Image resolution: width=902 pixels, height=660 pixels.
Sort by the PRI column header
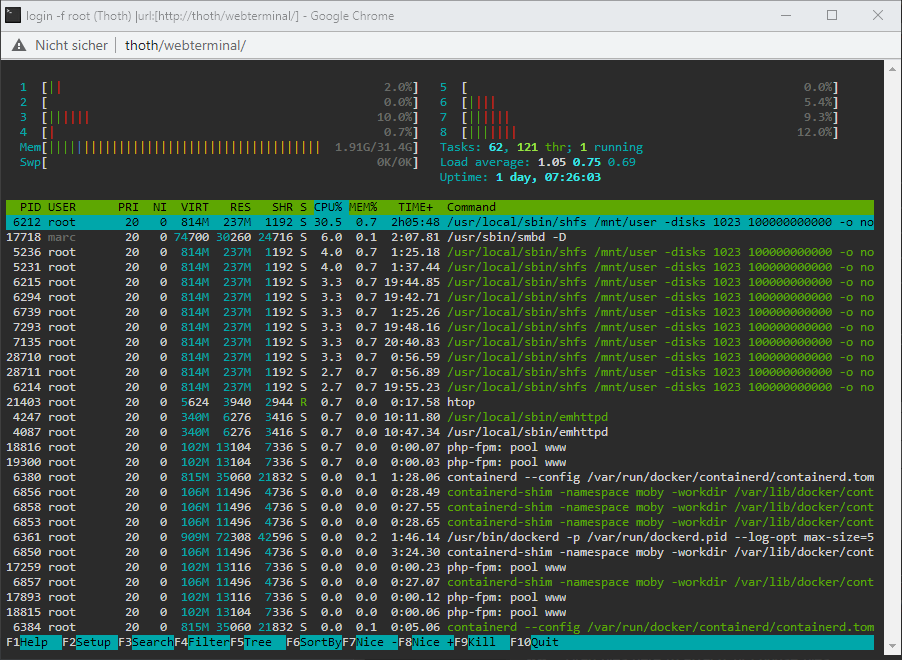(128, 207)
